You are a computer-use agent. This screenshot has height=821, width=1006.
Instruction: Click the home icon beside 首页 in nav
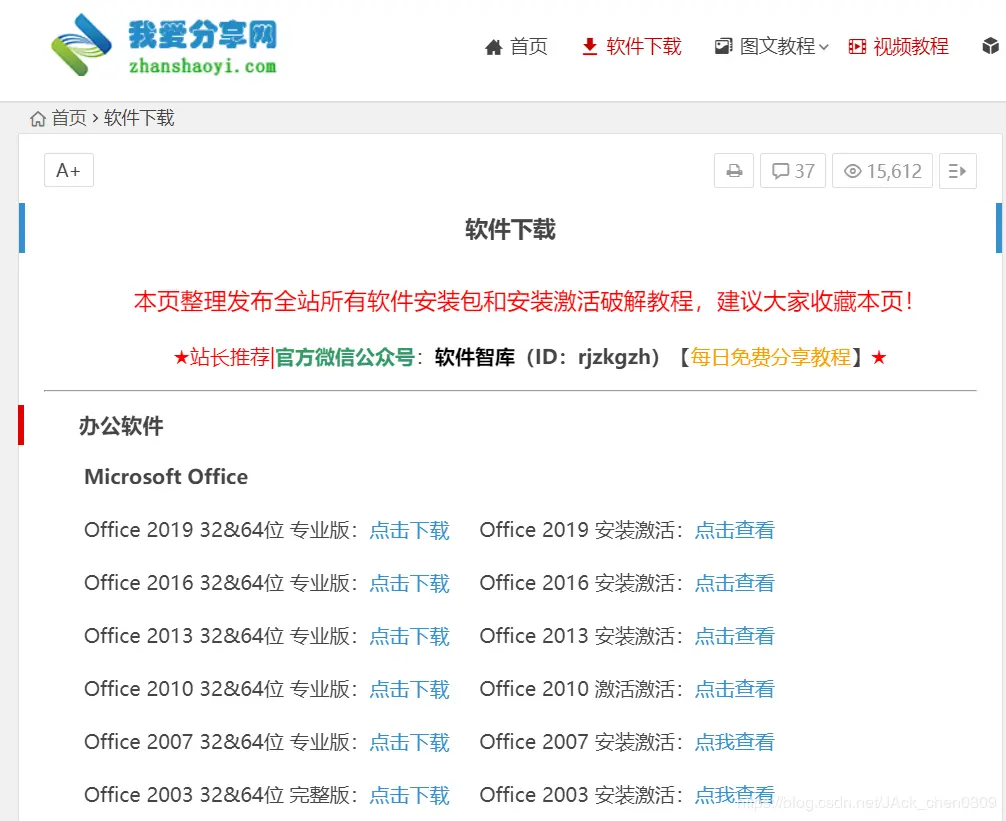494,47
